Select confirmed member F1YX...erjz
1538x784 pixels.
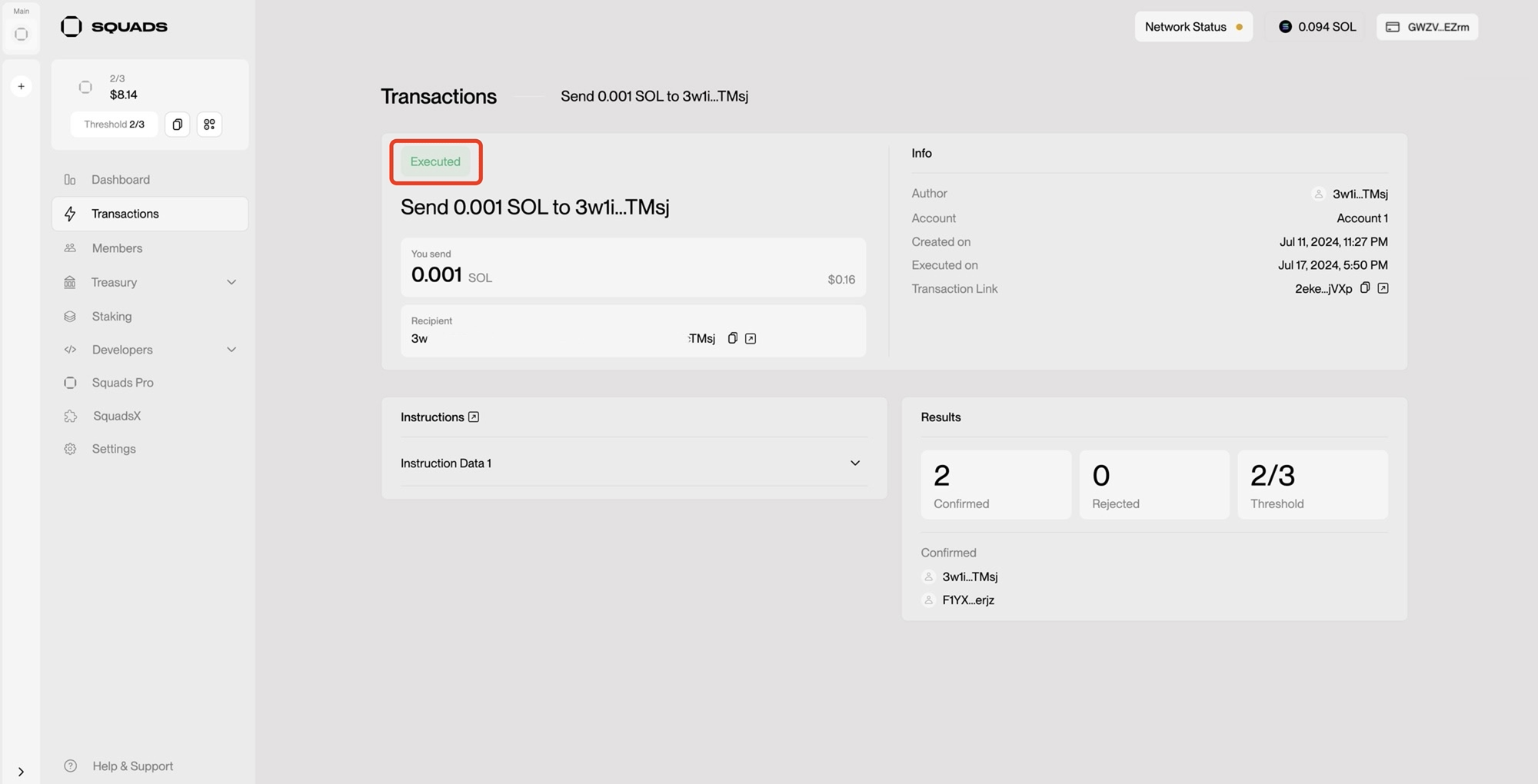coord(967,600)
